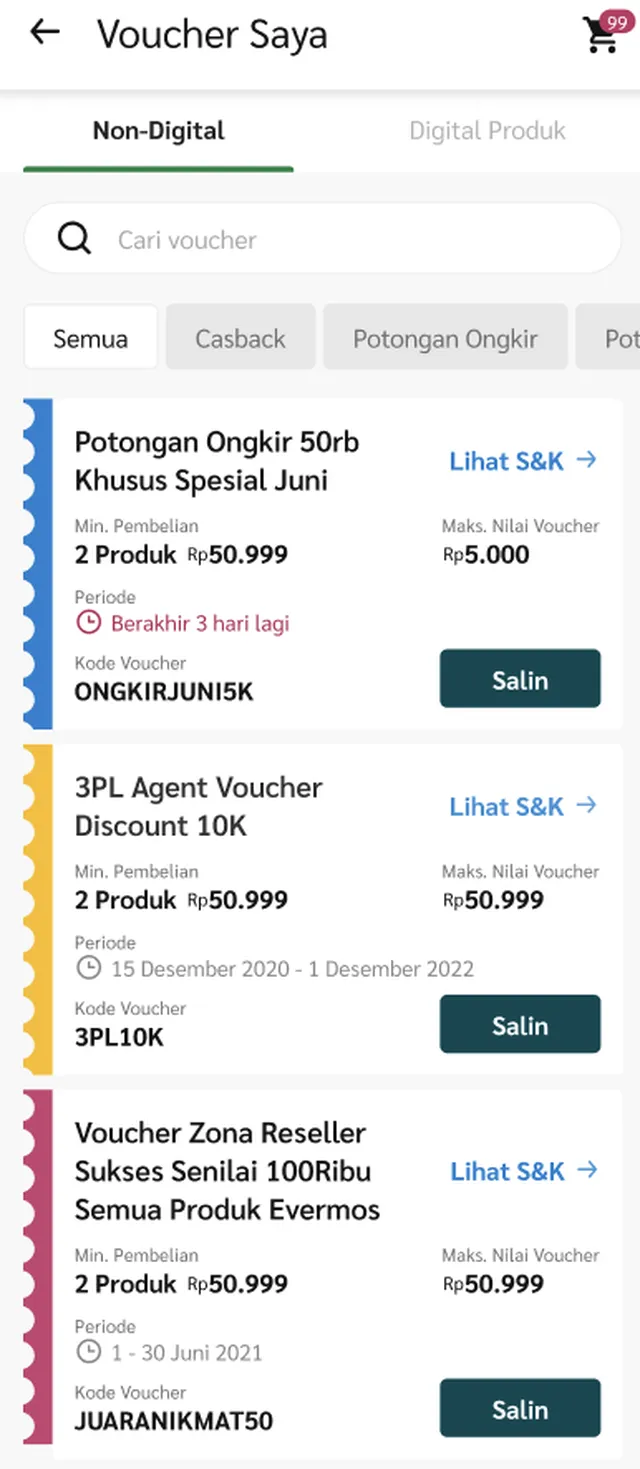Tap the search magnifier icon
Image resolution: width=640 pixels, height=1469 pixels.
(74, 239)
